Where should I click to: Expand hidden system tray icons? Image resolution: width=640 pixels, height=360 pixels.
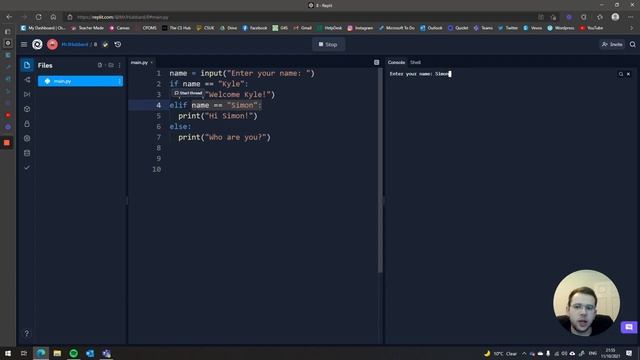click(x=524, y=353)
